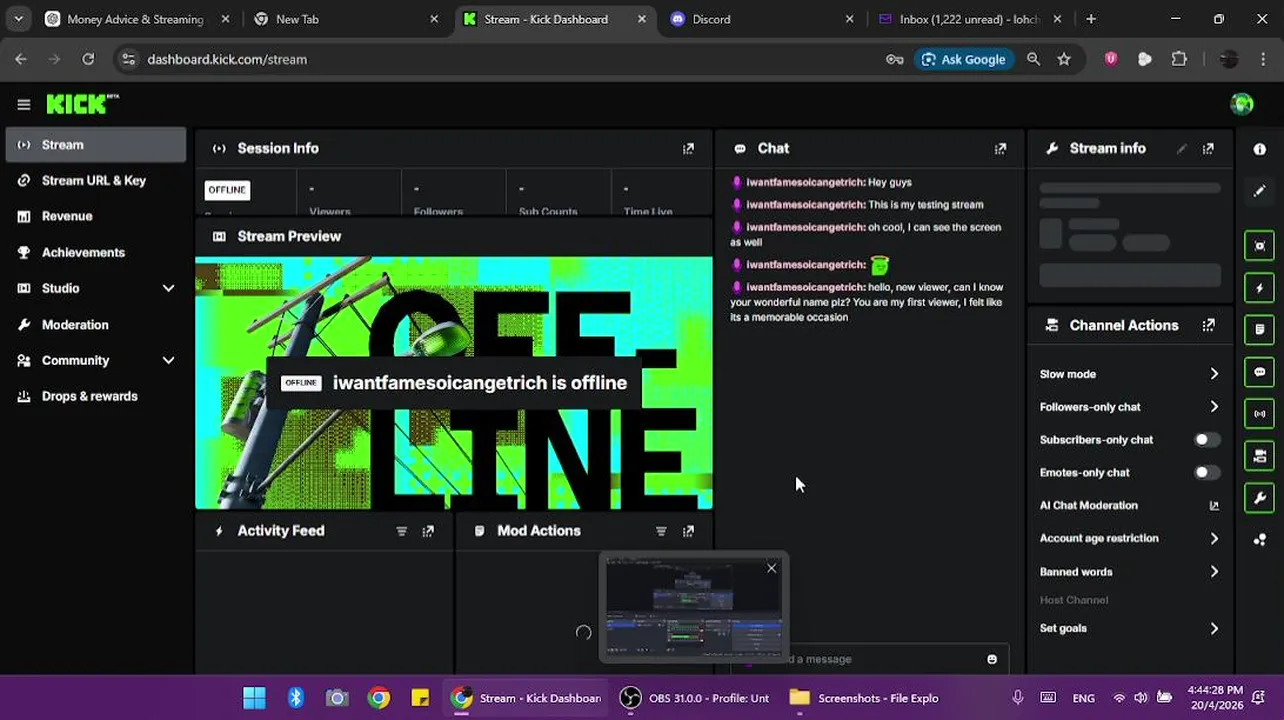Open Stream URL & Key page
Screen dimensions: 1284x720
coord(96,180)
